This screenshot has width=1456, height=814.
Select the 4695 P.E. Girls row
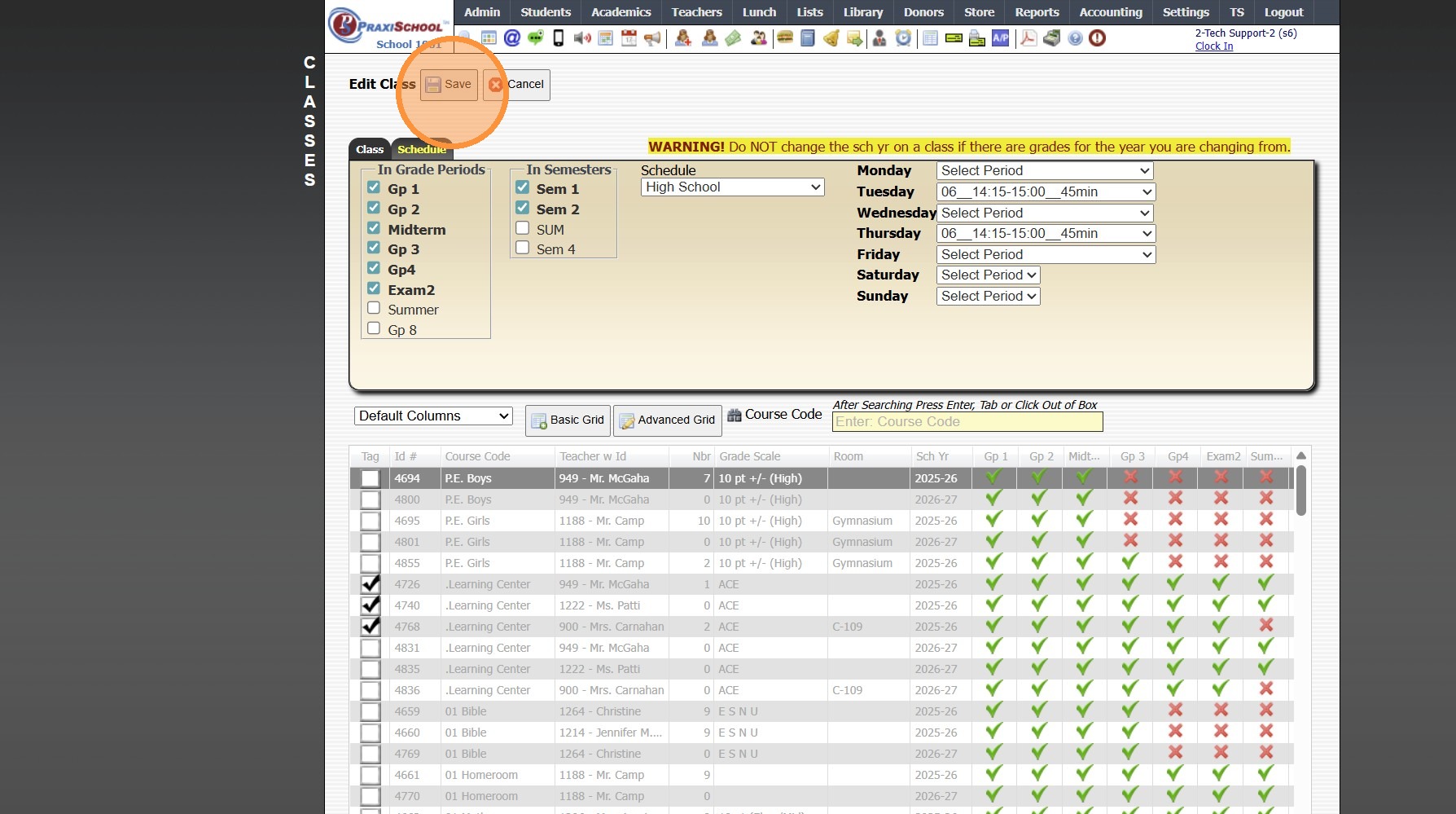point(821,521)
